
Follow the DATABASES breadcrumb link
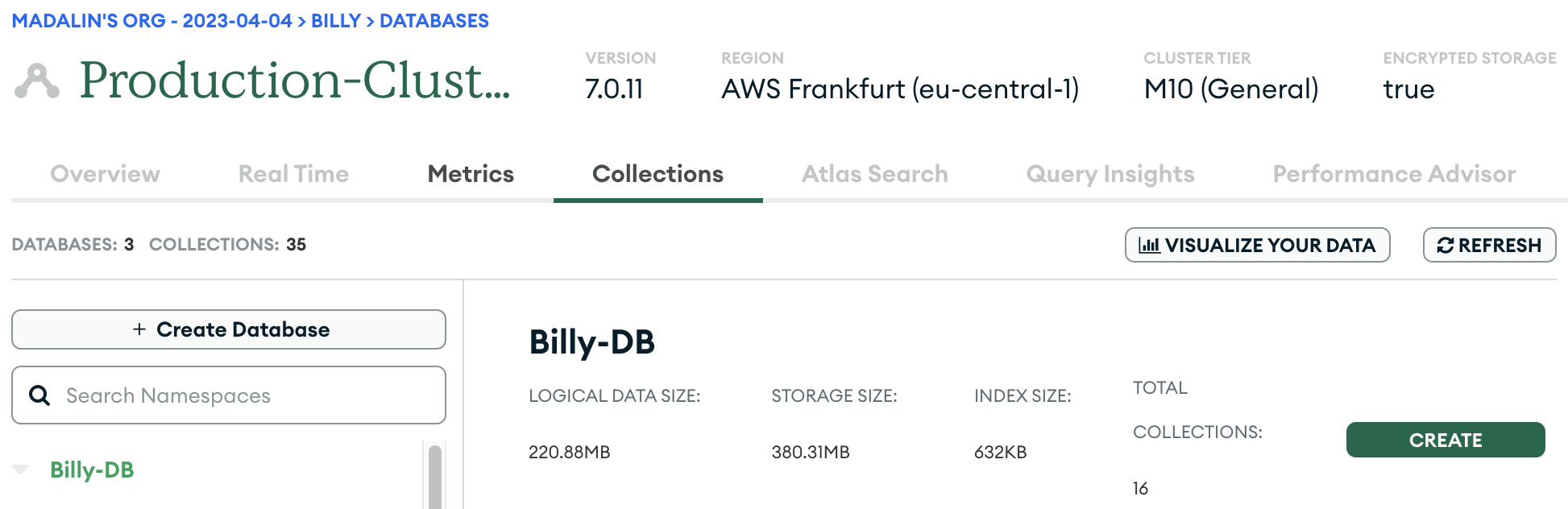click(x=433, y=21)
